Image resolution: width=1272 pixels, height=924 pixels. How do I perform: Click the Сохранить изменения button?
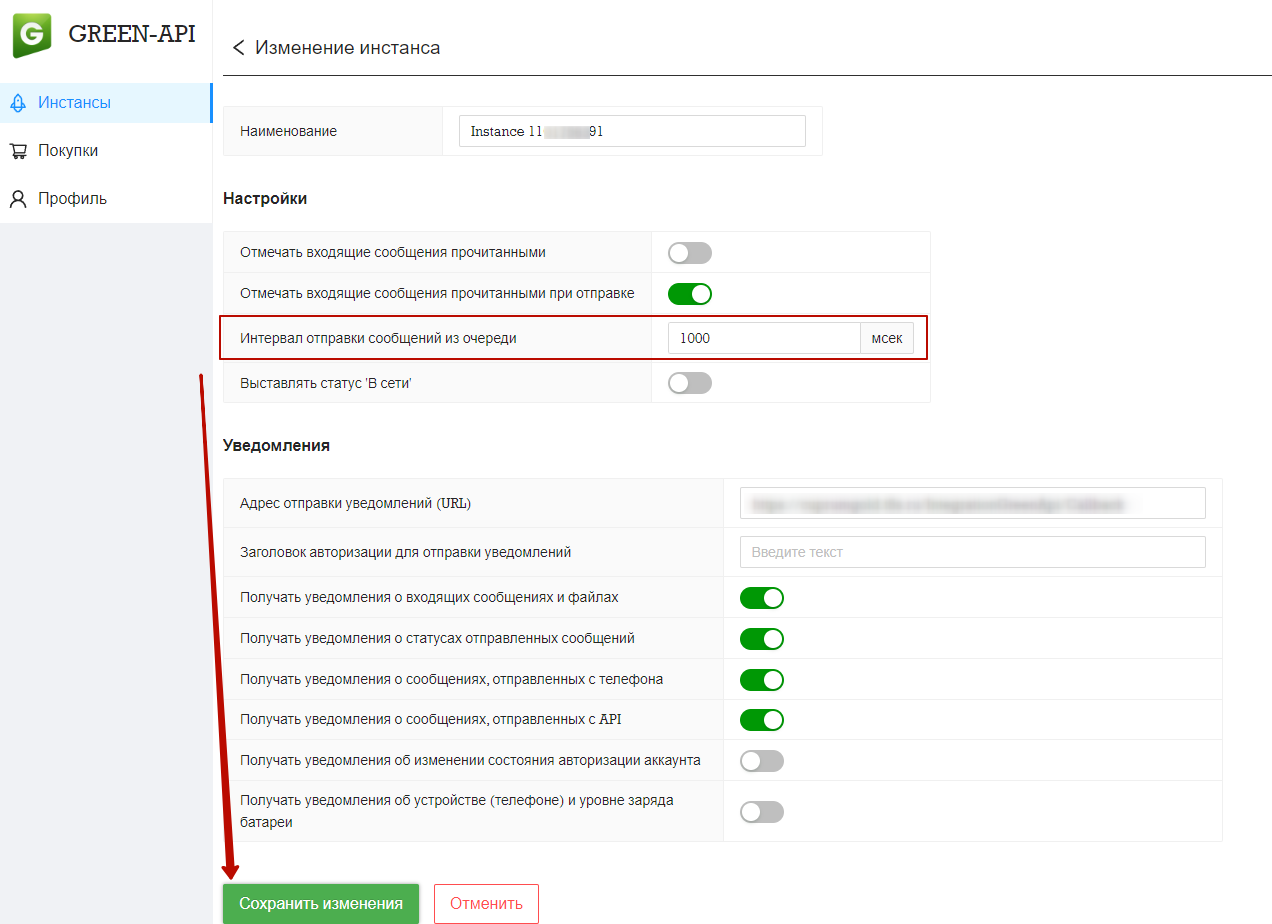[x=321, y=904]
